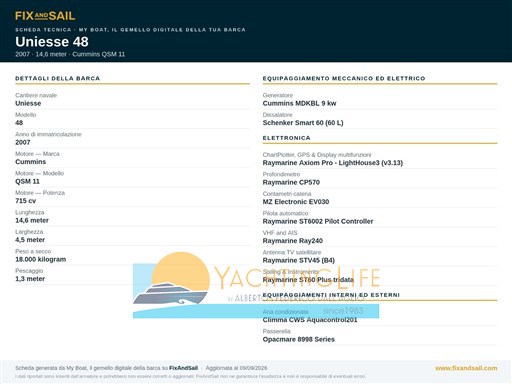The image size is (512, 384).
Task: Click the Modello value 48
Action: point(19,123)
